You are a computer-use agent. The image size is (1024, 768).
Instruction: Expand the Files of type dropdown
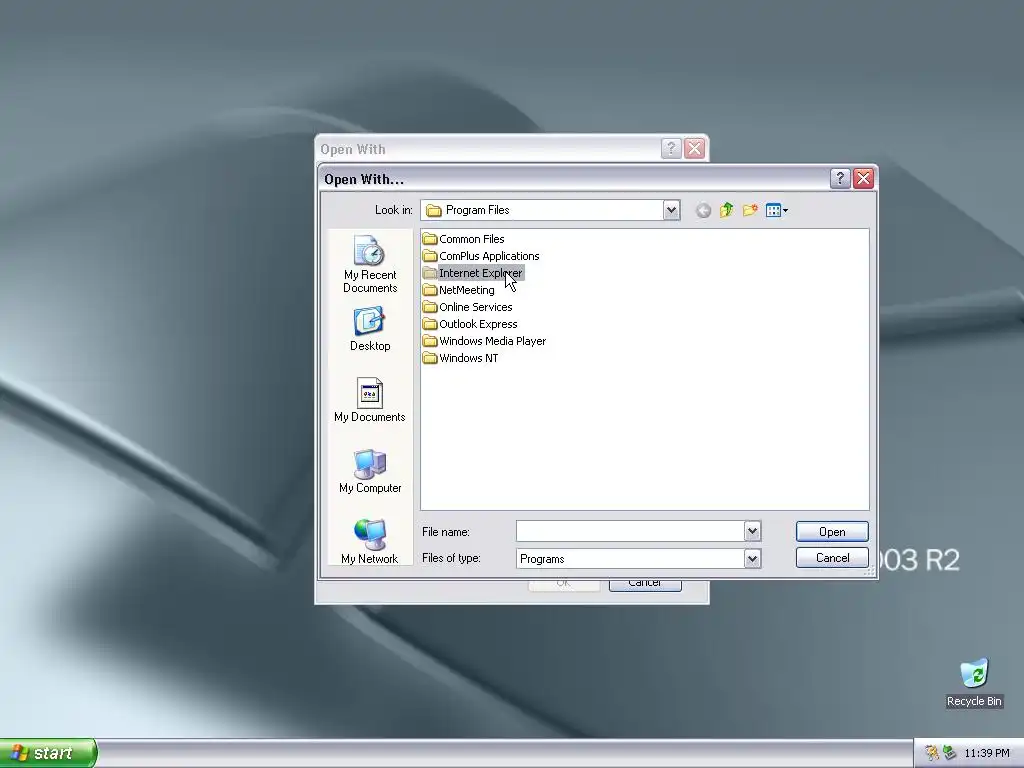coord(752,559)
